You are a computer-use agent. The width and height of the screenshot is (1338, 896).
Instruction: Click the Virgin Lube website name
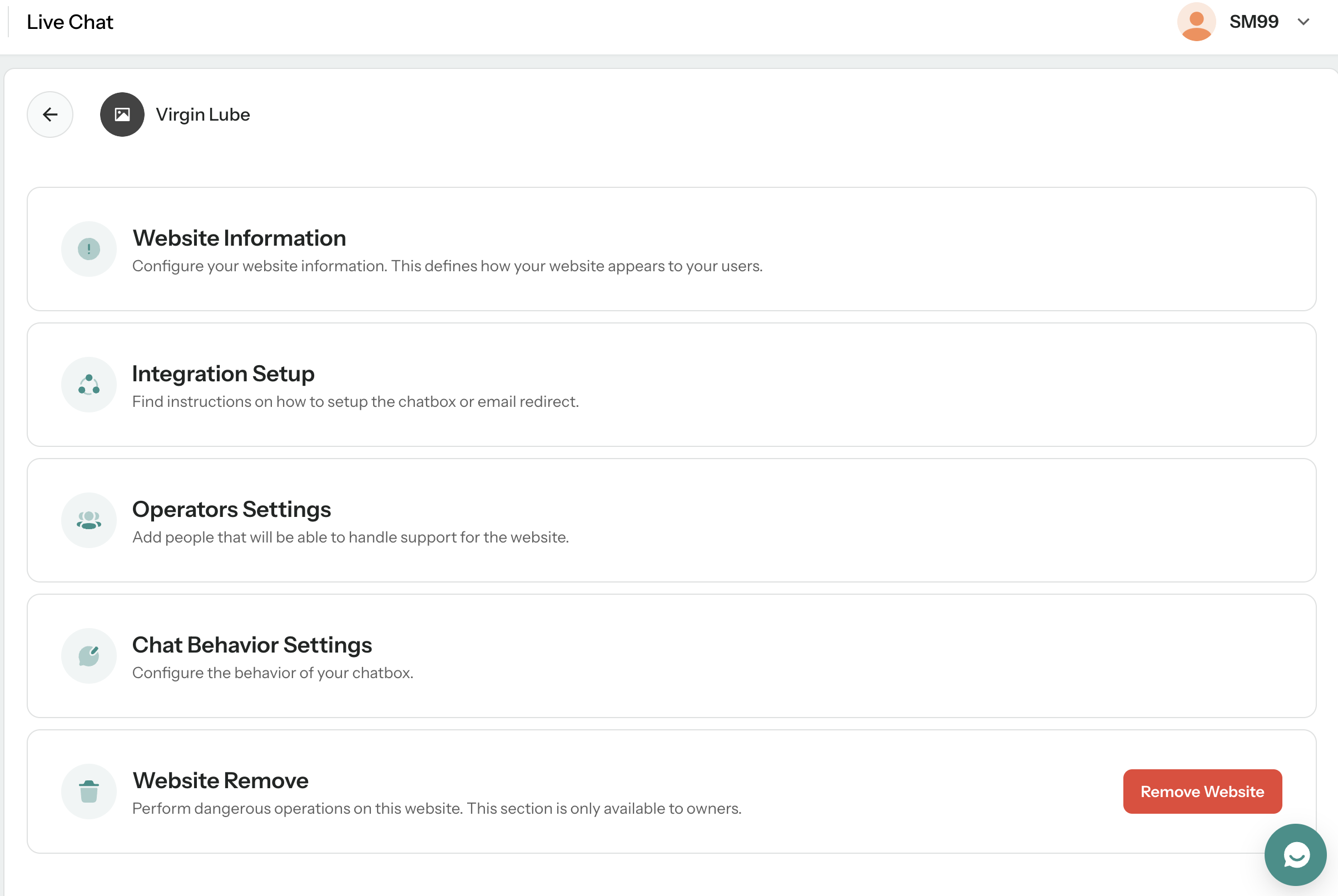click(x=203, y=115)
